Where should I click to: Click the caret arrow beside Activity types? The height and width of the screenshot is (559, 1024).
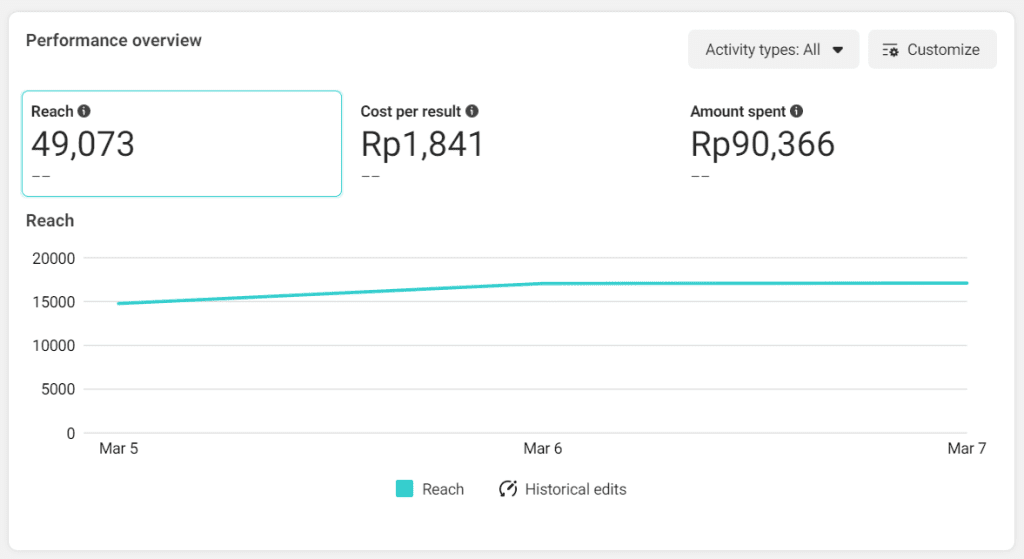(x=838, y=50)
